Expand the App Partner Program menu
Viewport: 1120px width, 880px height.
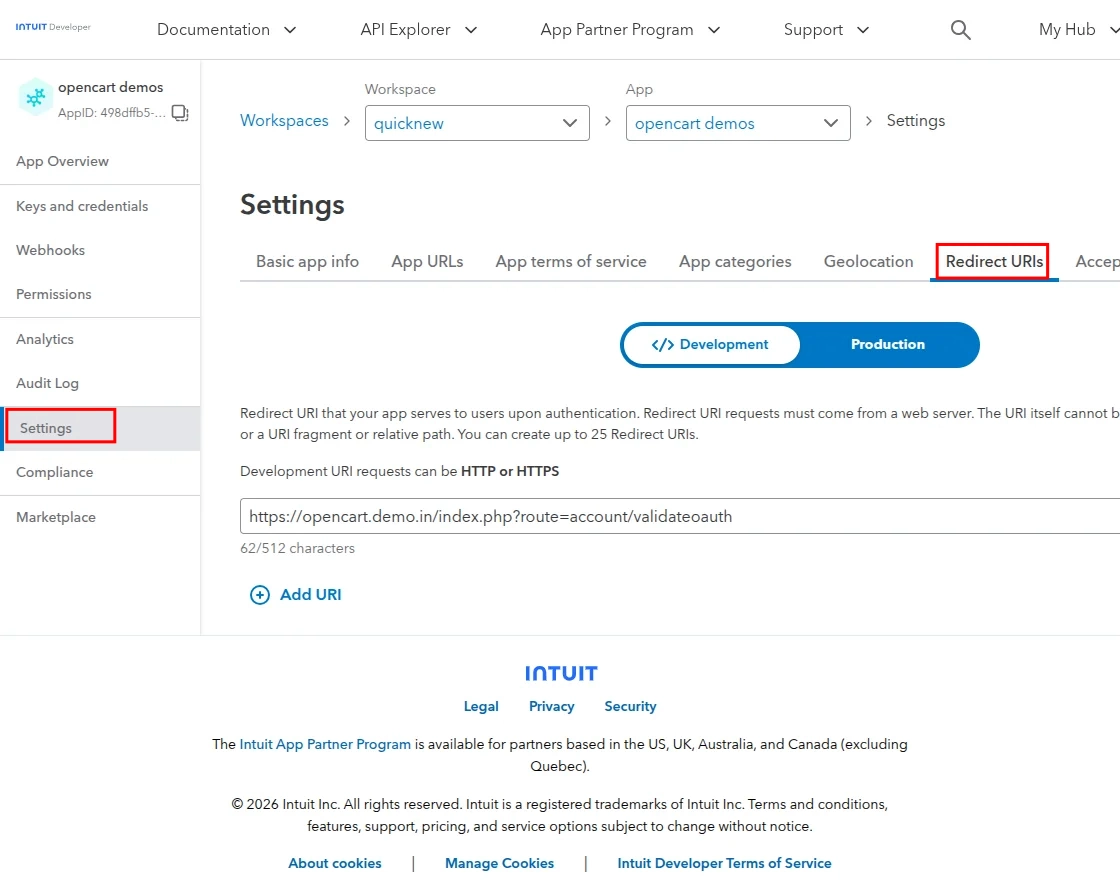[x=630, y=30]
